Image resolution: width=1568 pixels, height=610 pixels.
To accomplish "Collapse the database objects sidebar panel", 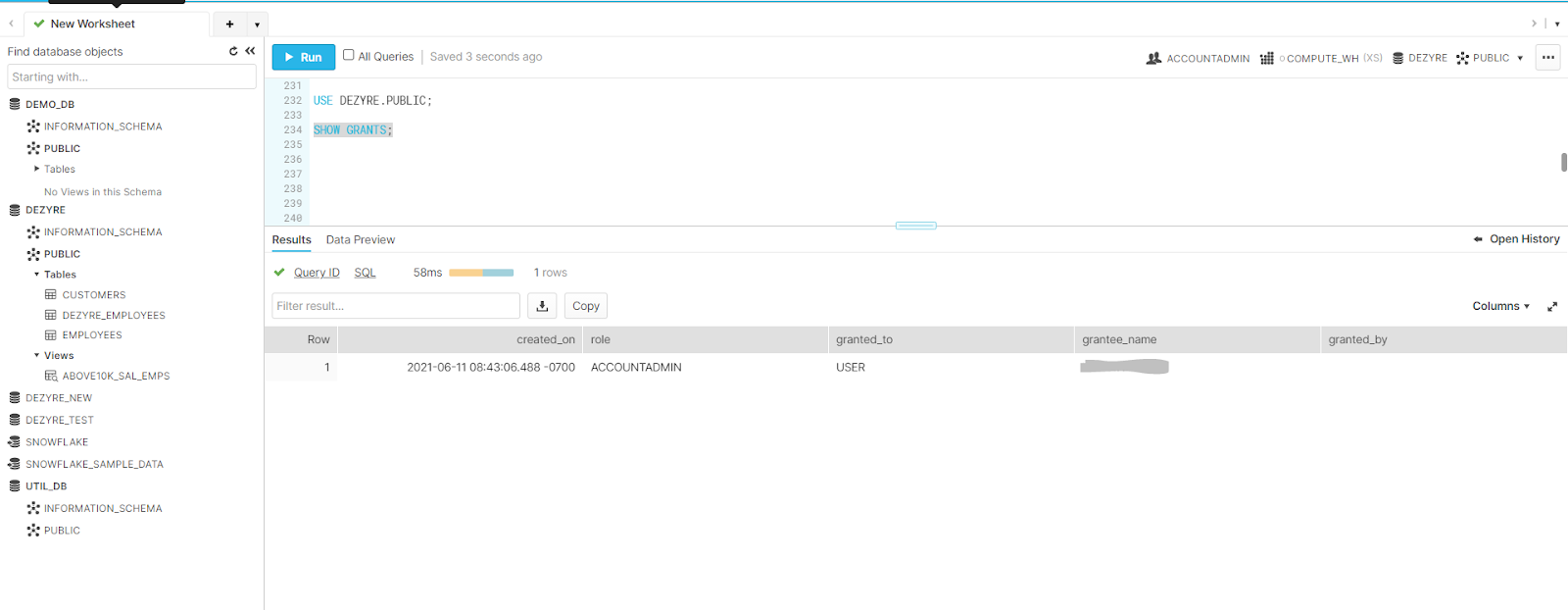I will click(x=250, y=51).
